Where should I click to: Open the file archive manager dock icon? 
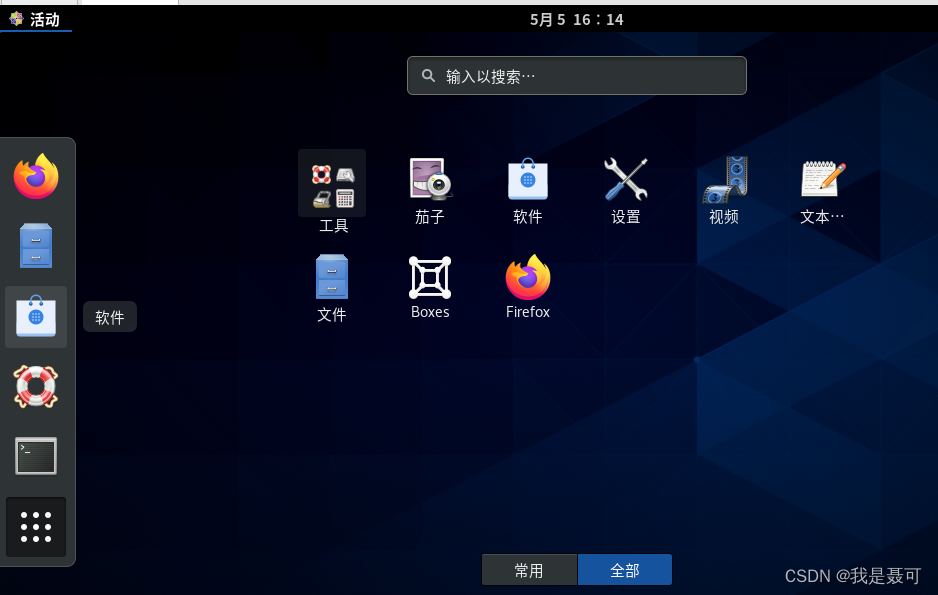(36, 245)
